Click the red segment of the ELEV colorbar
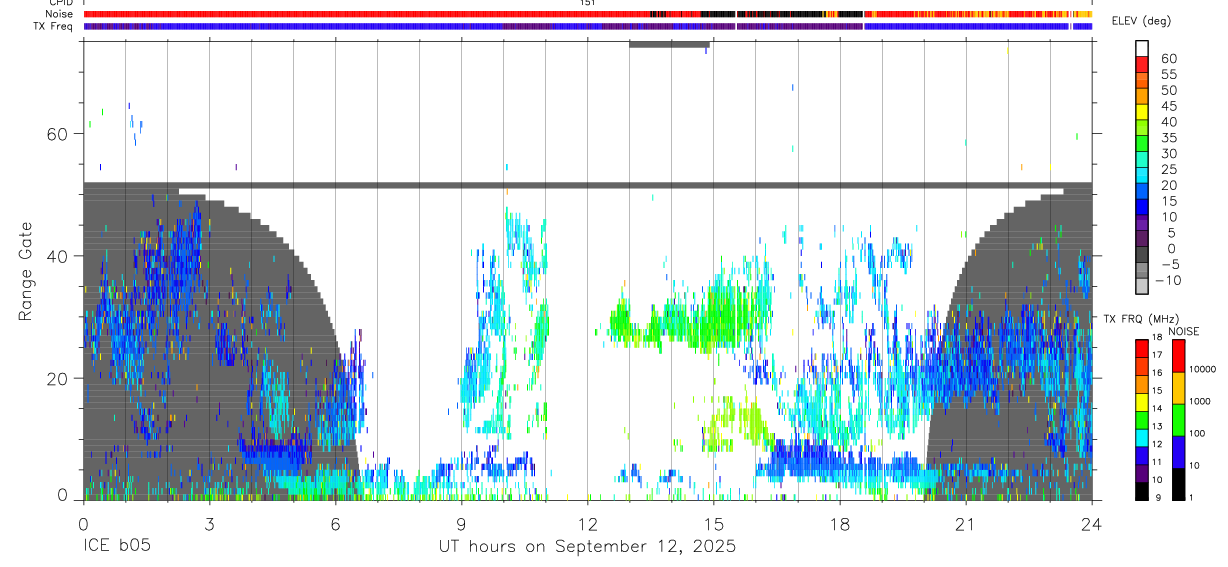This screenshot has width=1228, height=567. pos(1142,64)
